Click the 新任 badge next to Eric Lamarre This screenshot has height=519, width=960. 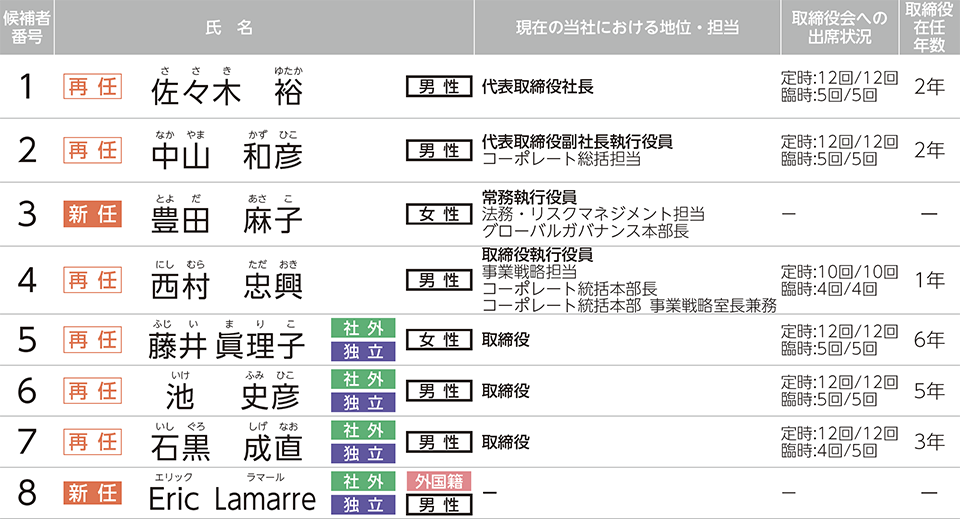(91, 493)
